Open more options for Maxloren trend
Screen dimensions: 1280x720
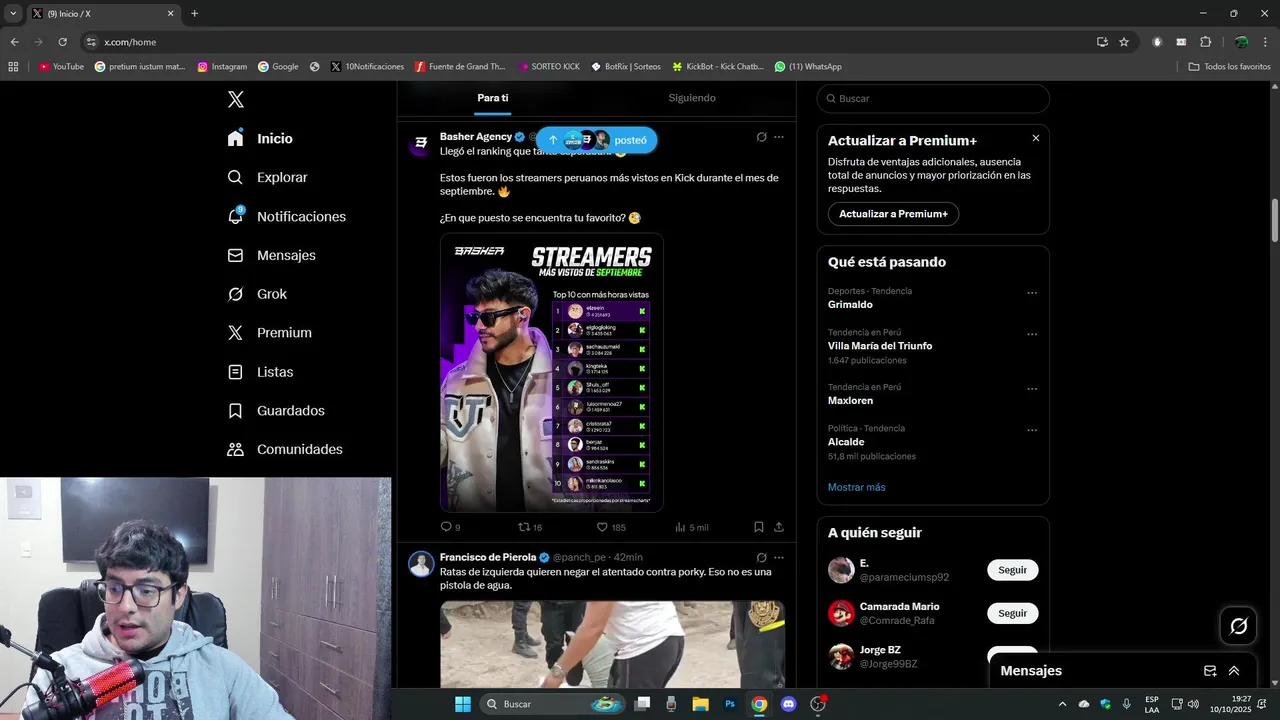(x=1032, y=389)
